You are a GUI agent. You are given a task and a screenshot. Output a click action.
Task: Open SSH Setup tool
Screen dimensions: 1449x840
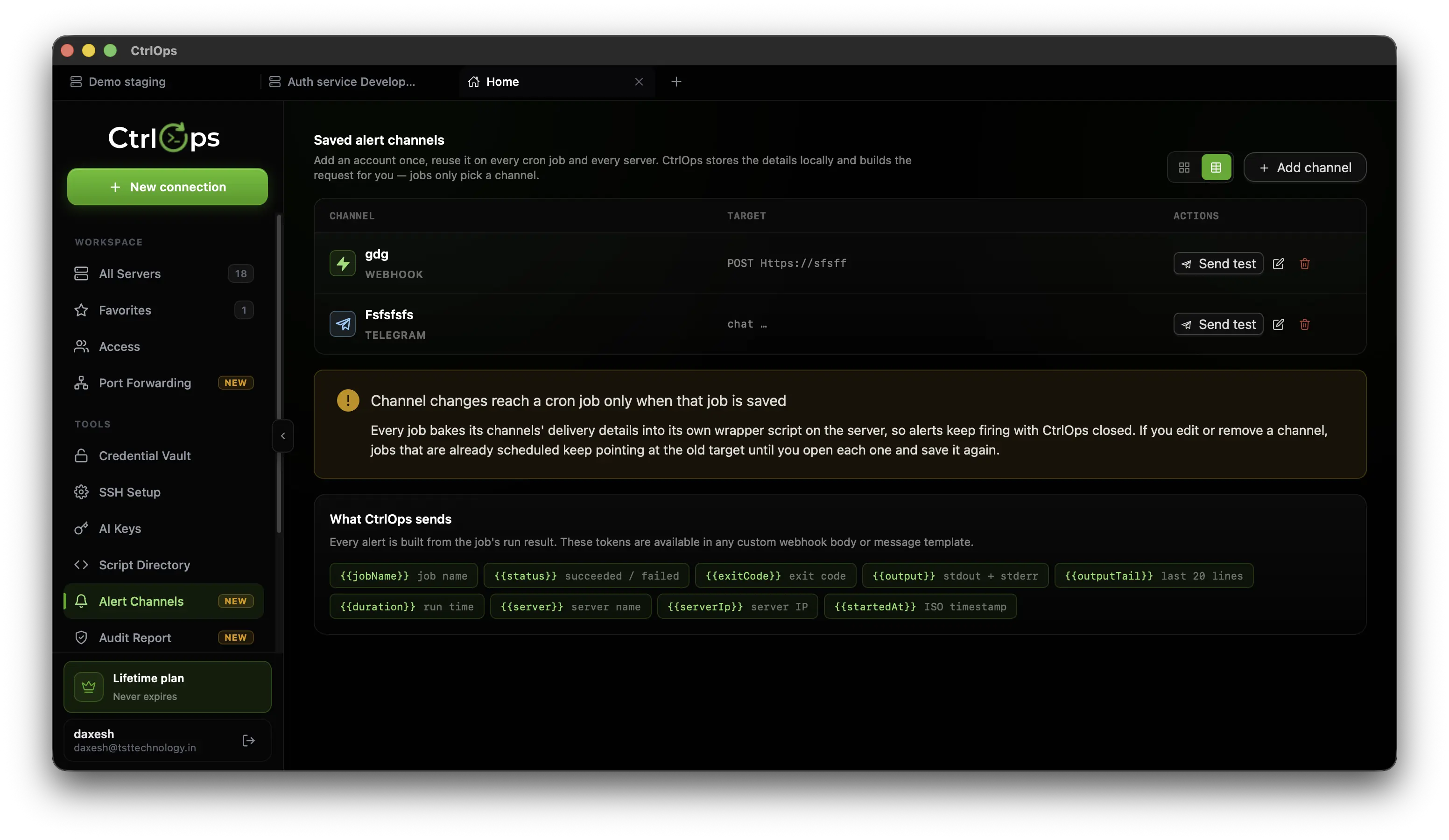164,492
